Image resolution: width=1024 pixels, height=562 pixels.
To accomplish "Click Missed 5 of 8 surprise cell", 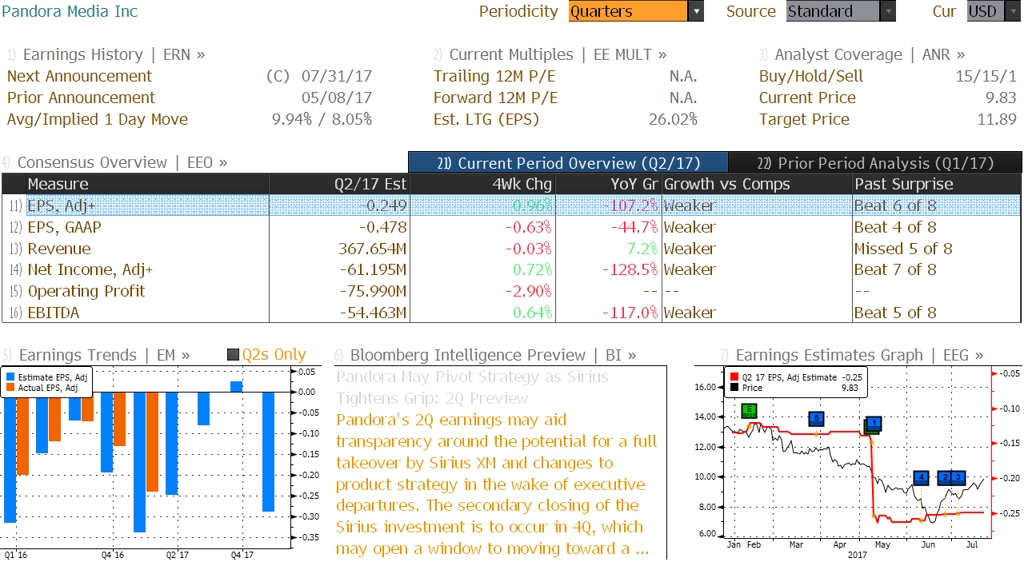I will [x=903, y=248].
